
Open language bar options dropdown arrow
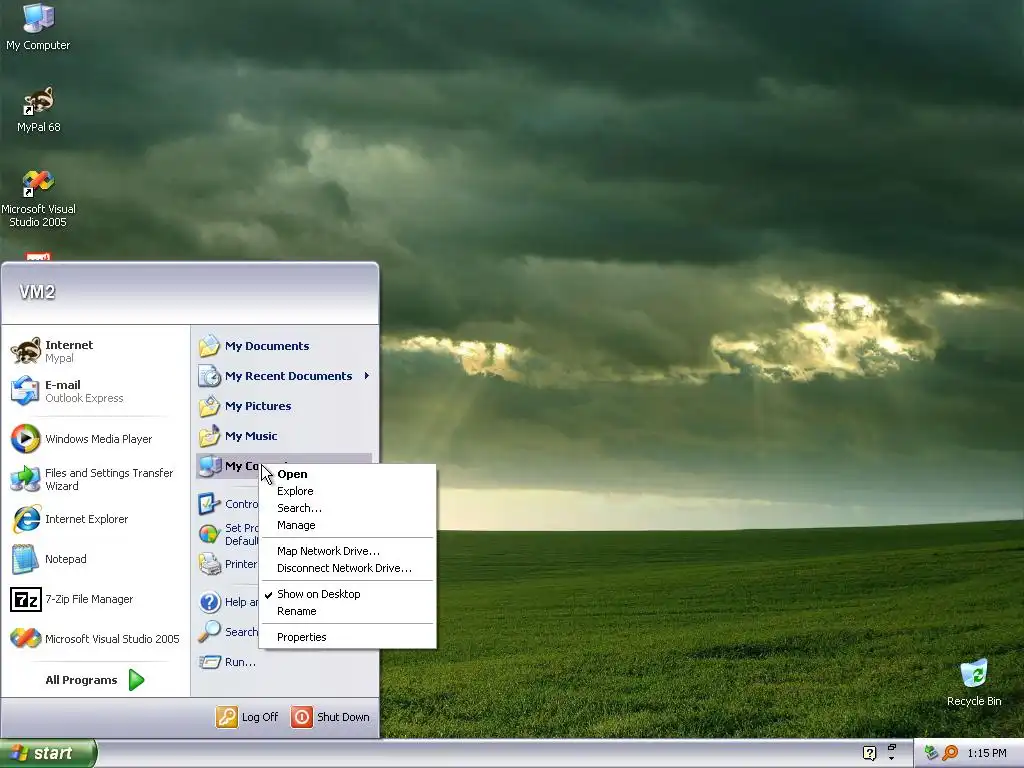[891, 758]
